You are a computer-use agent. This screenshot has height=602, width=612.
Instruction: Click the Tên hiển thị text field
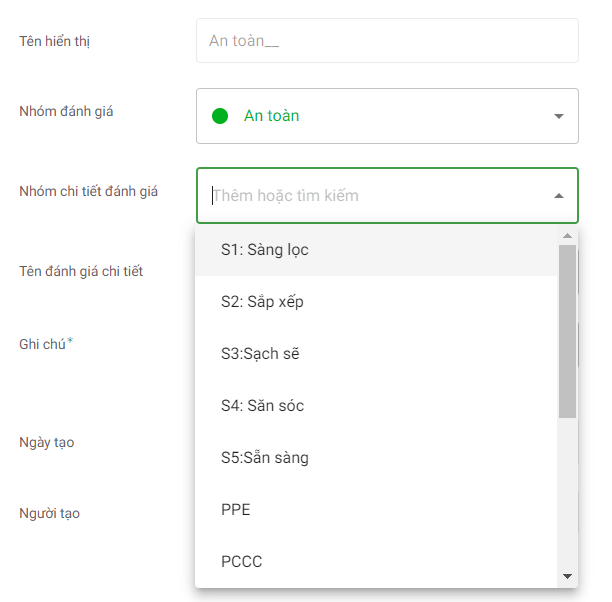coord(386,41)
